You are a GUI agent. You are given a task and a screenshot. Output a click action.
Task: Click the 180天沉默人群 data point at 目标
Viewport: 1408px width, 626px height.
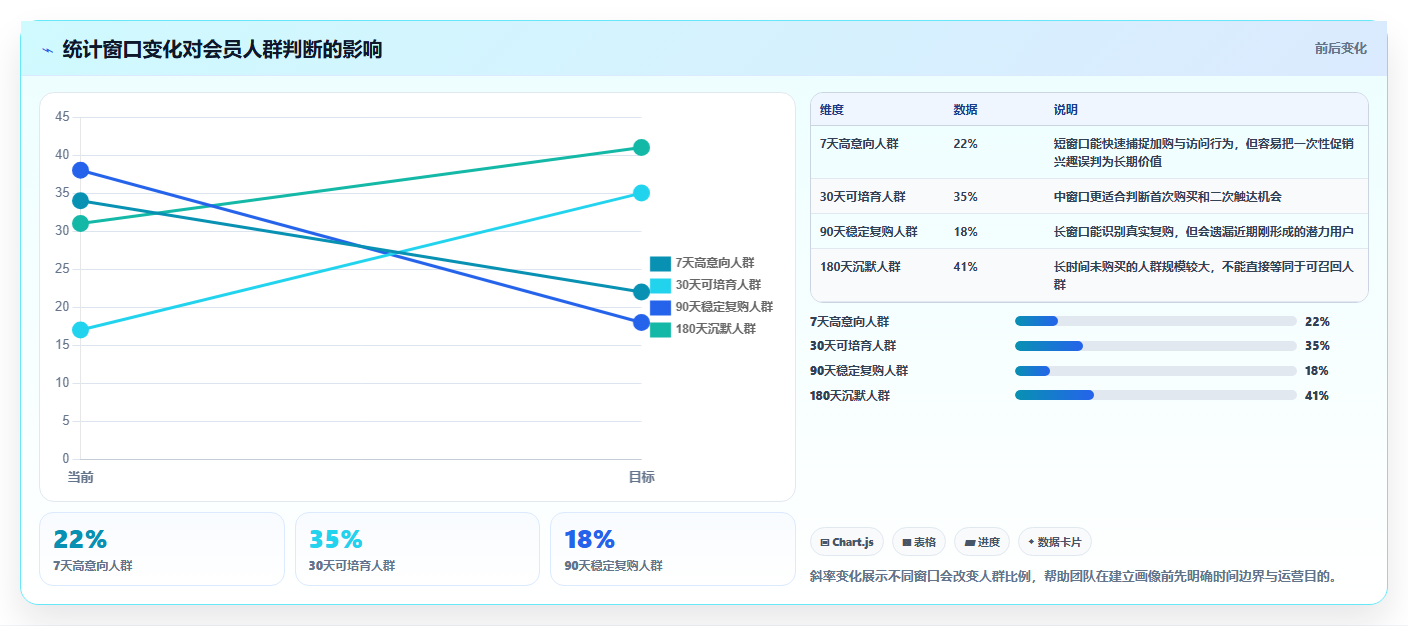pos(641,148)
